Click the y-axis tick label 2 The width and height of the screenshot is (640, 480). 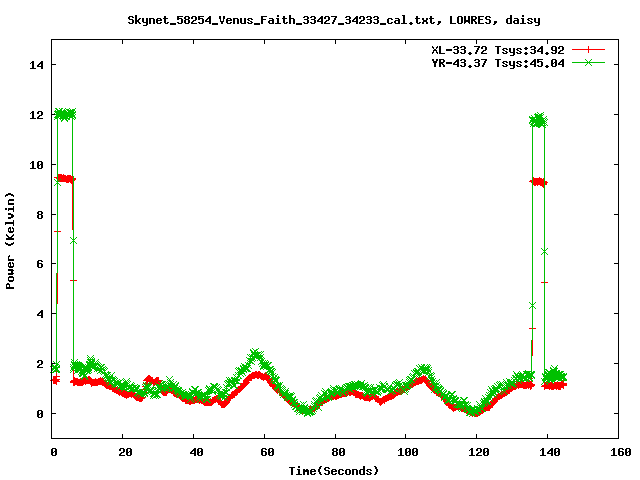[x=40, y=364]
